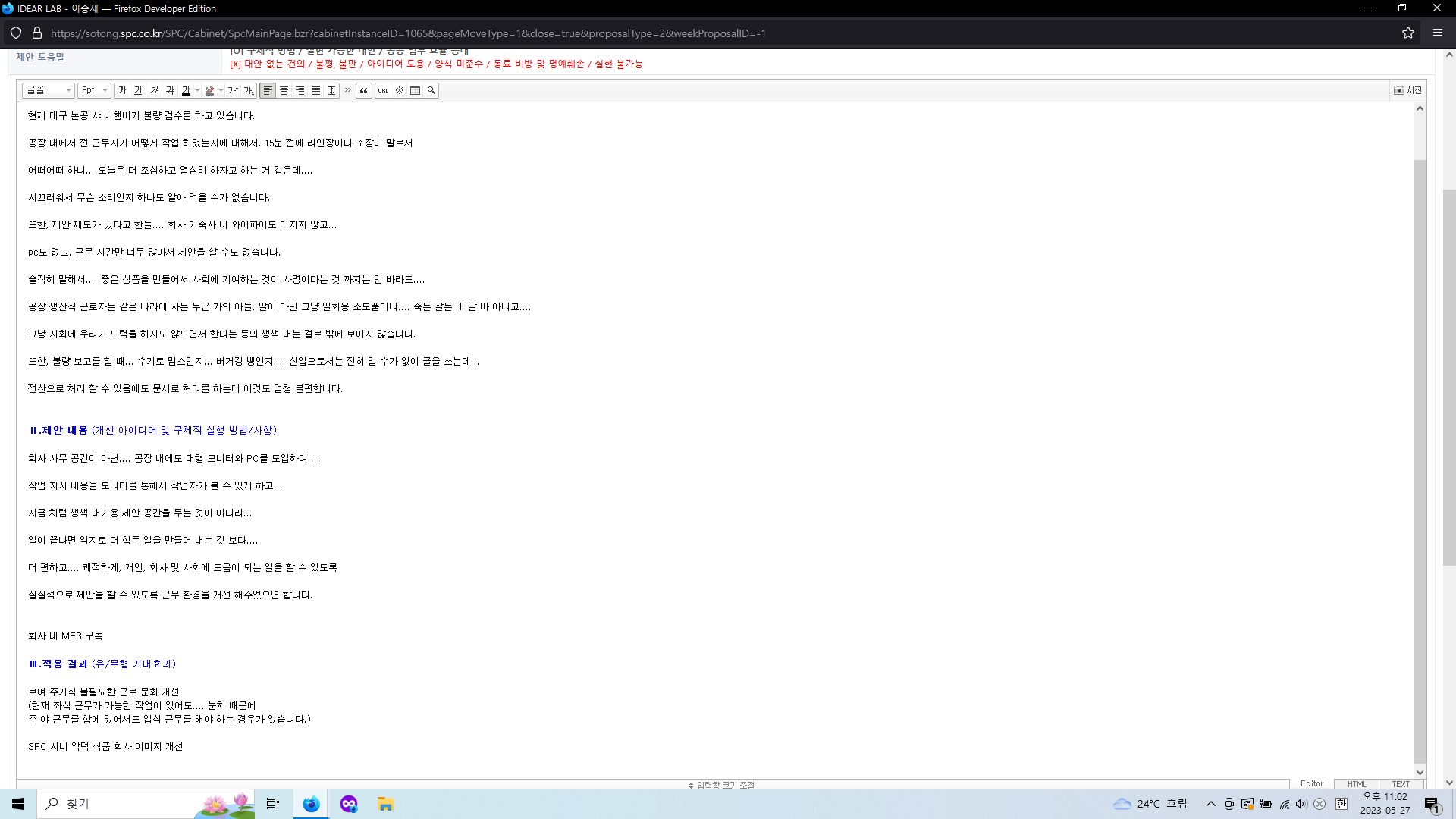The image size is (1456, 819).
Task: Insert special character symbol
Action: (400, 90)
